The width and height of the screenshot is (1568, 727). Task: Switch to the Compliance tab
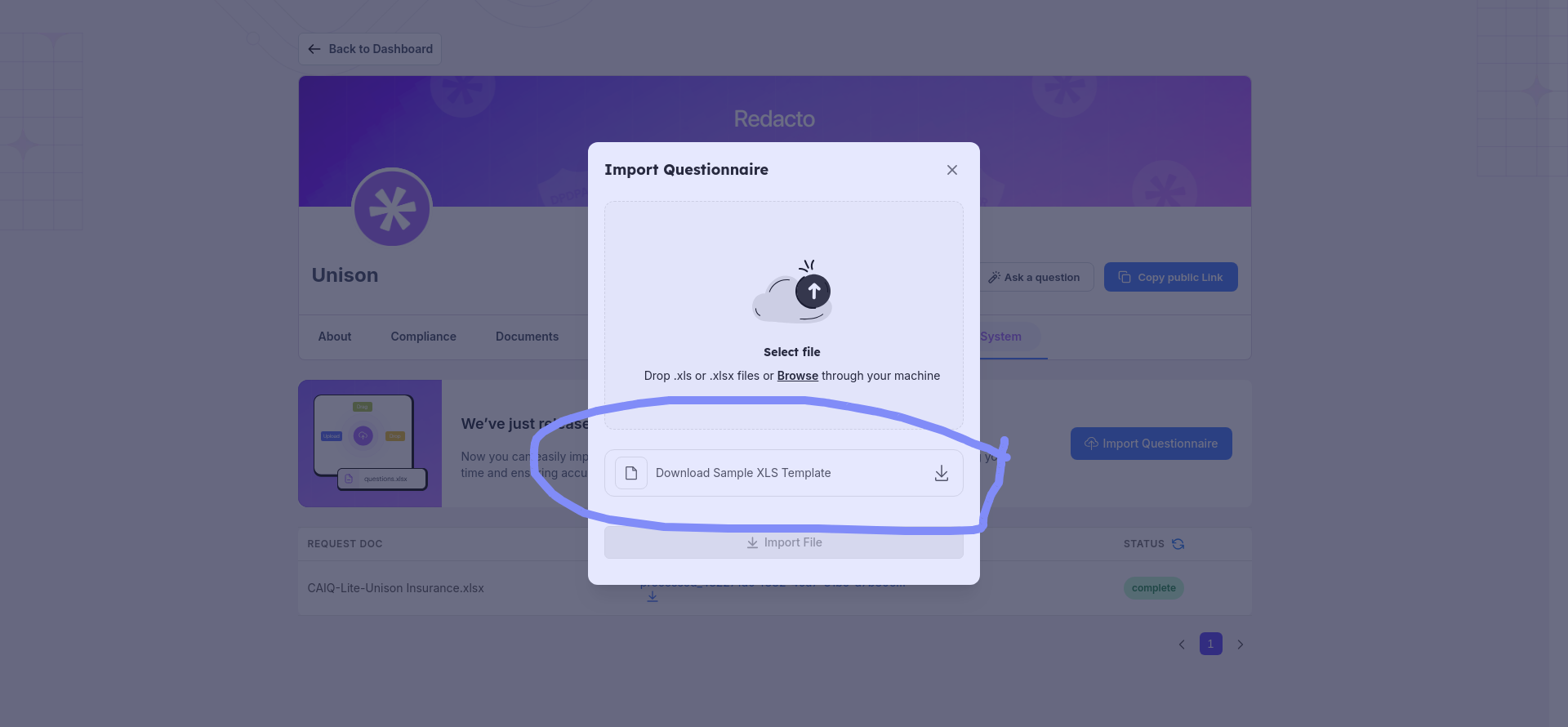pyautogui.click(x=423, y=337)
